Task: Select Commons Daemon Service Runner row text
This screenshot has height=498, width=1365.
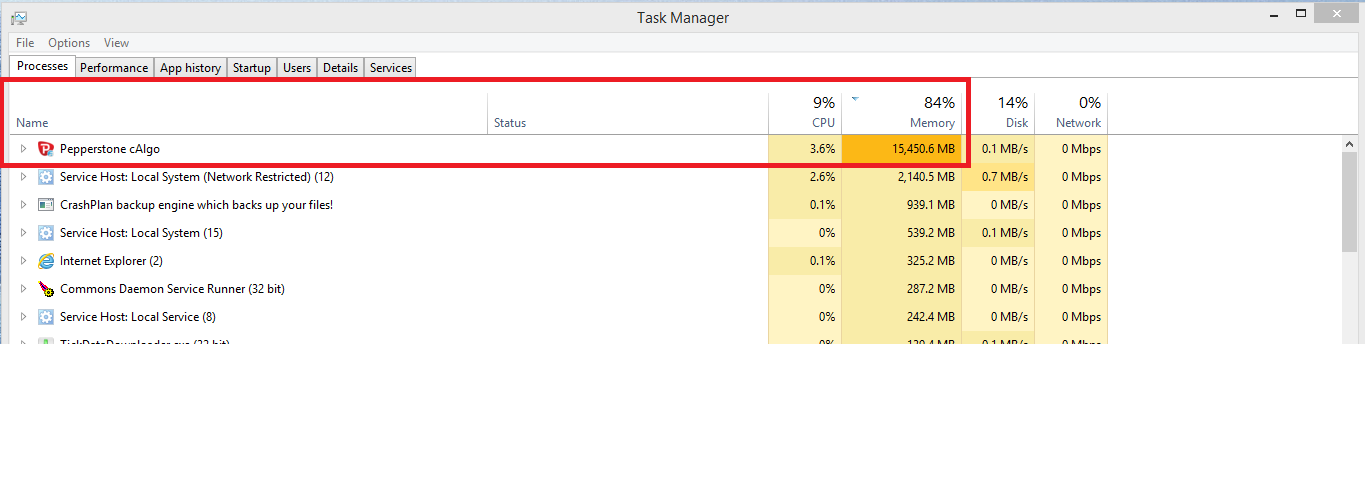Action: (172, 289)
